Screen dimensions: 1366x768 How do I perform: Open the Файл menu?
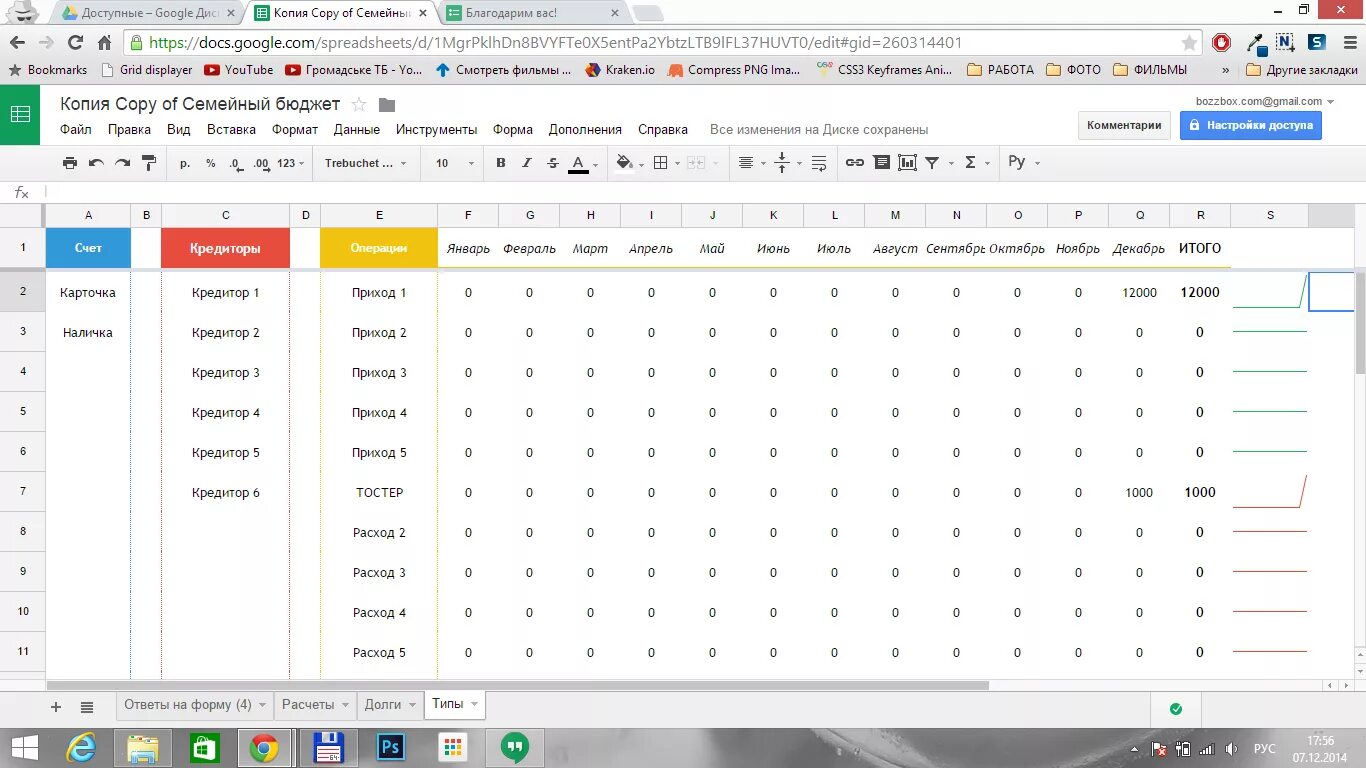(x=76, y=130)
